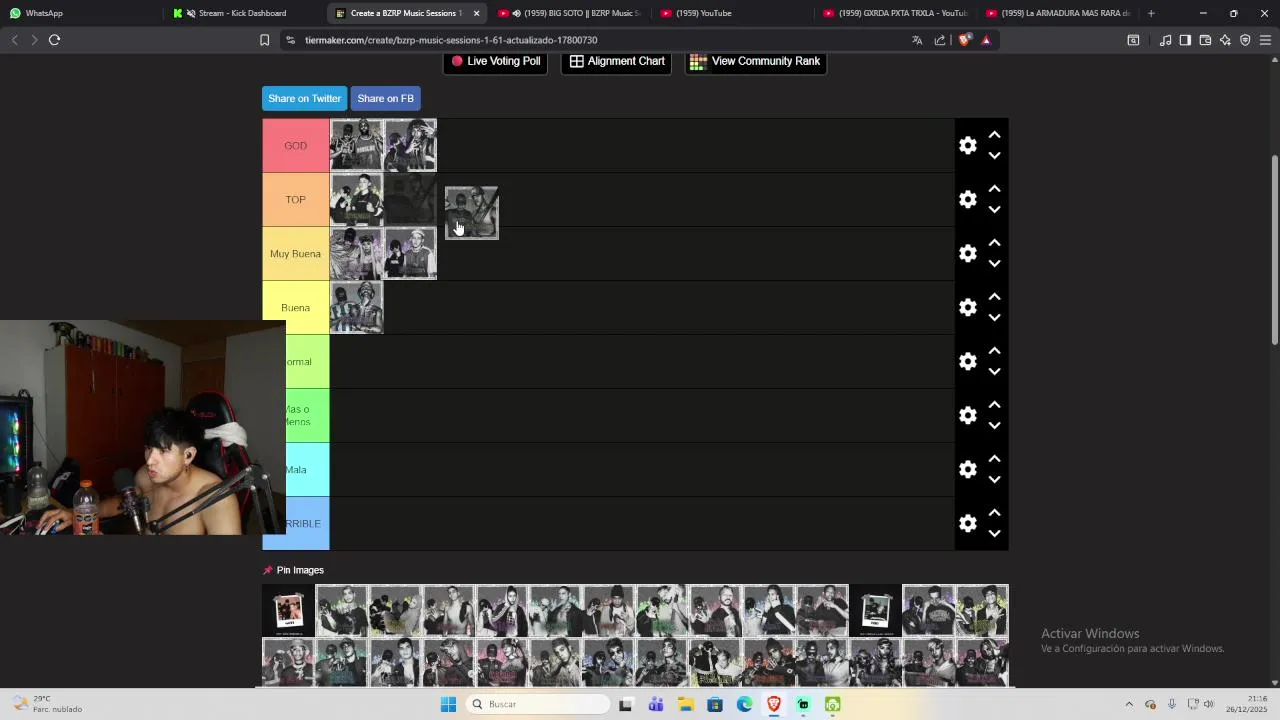Open Alignment Chart view

click(x=617, y=61)
